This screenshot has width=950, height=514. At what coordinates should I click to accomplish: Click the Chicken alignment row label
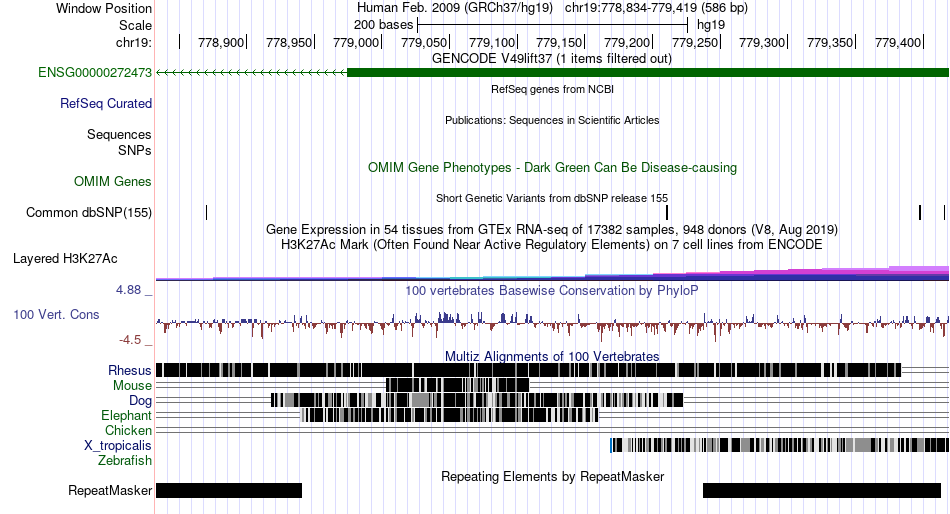coord(128,430)
